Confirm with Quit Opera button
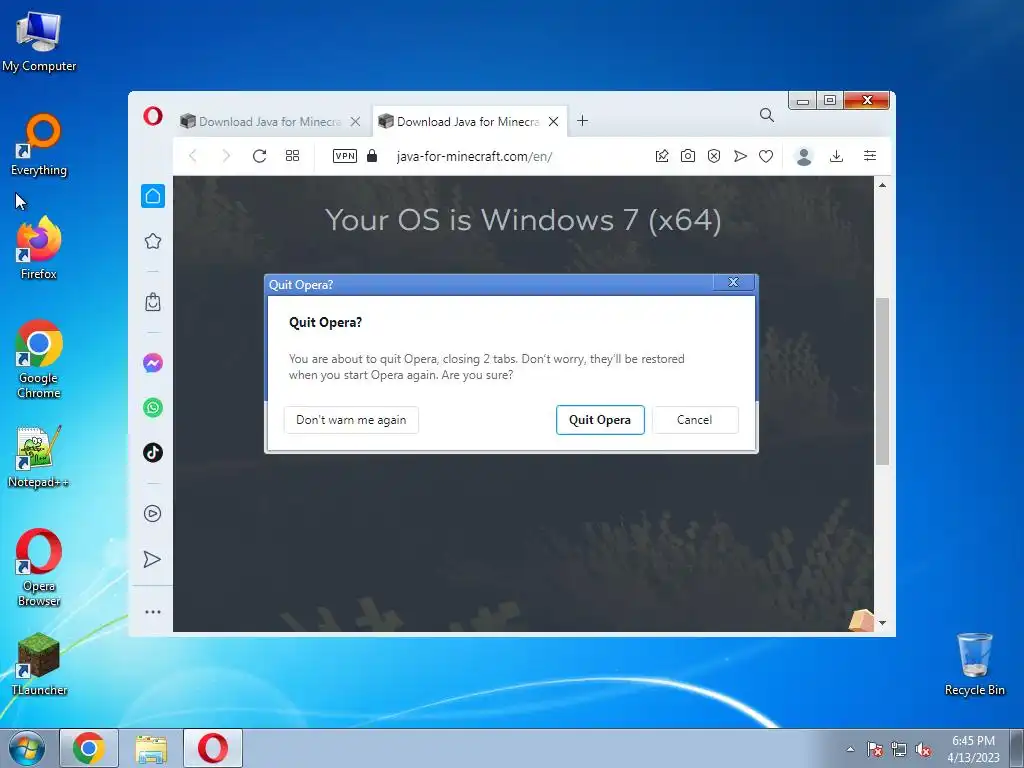The image size is (1024, 768). pos(600,420)
